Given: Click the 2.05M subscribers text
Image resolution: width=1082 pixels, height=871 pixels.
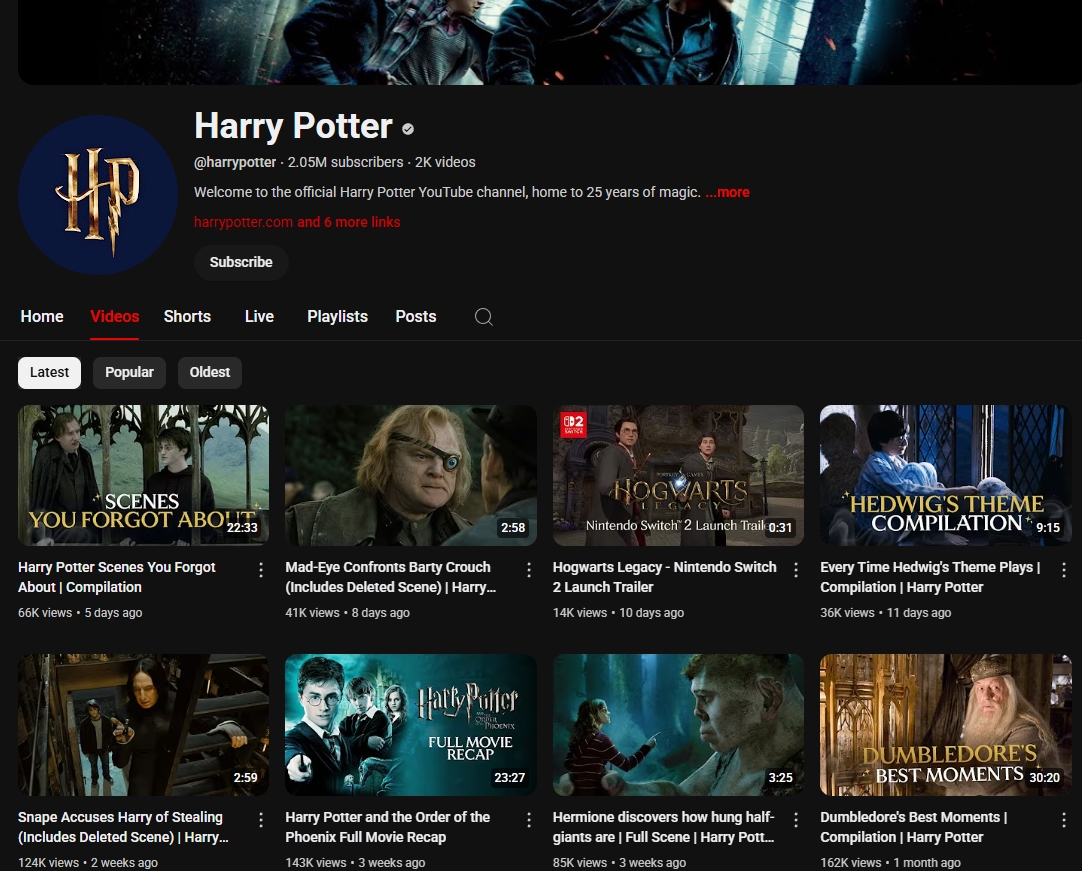Looking at the screenshot, I should [x=345, y=162].
